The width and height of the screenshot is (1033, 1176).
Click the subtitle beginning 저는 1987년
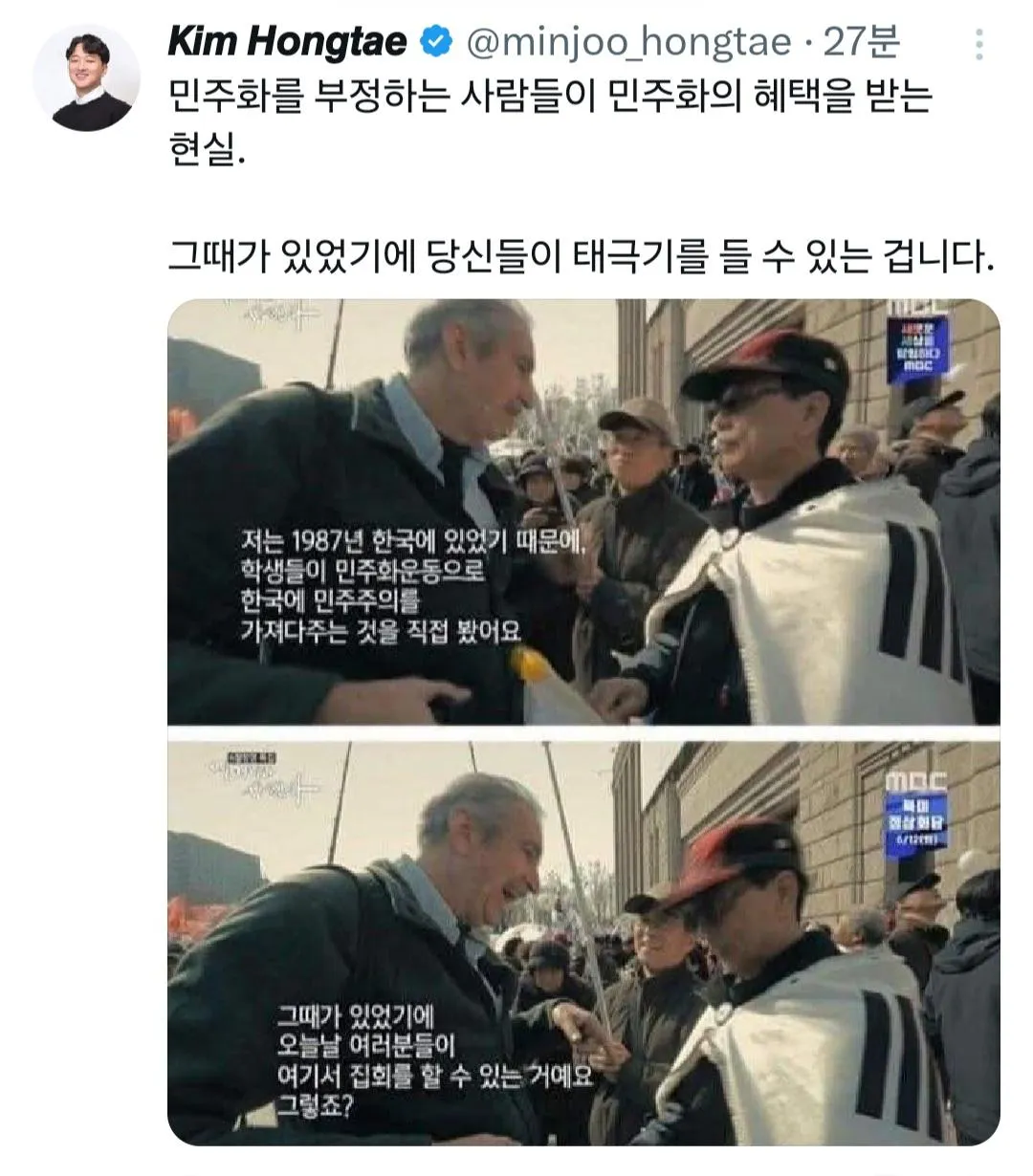(x=420, y=585)
